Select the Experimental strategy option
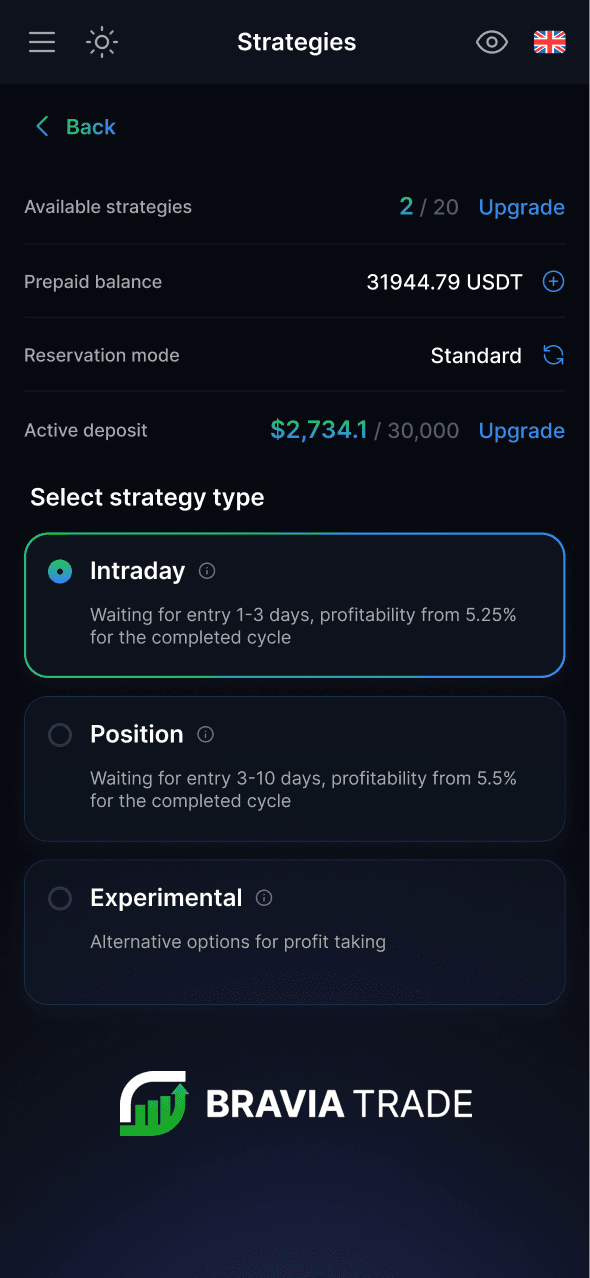 point(59,897)
